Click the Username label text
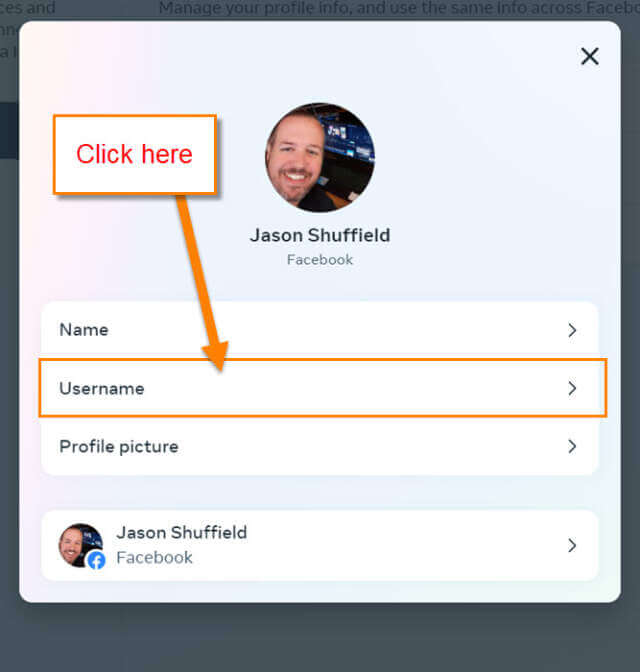The height and width of the screenshot is (672, 640). (102, 388)
